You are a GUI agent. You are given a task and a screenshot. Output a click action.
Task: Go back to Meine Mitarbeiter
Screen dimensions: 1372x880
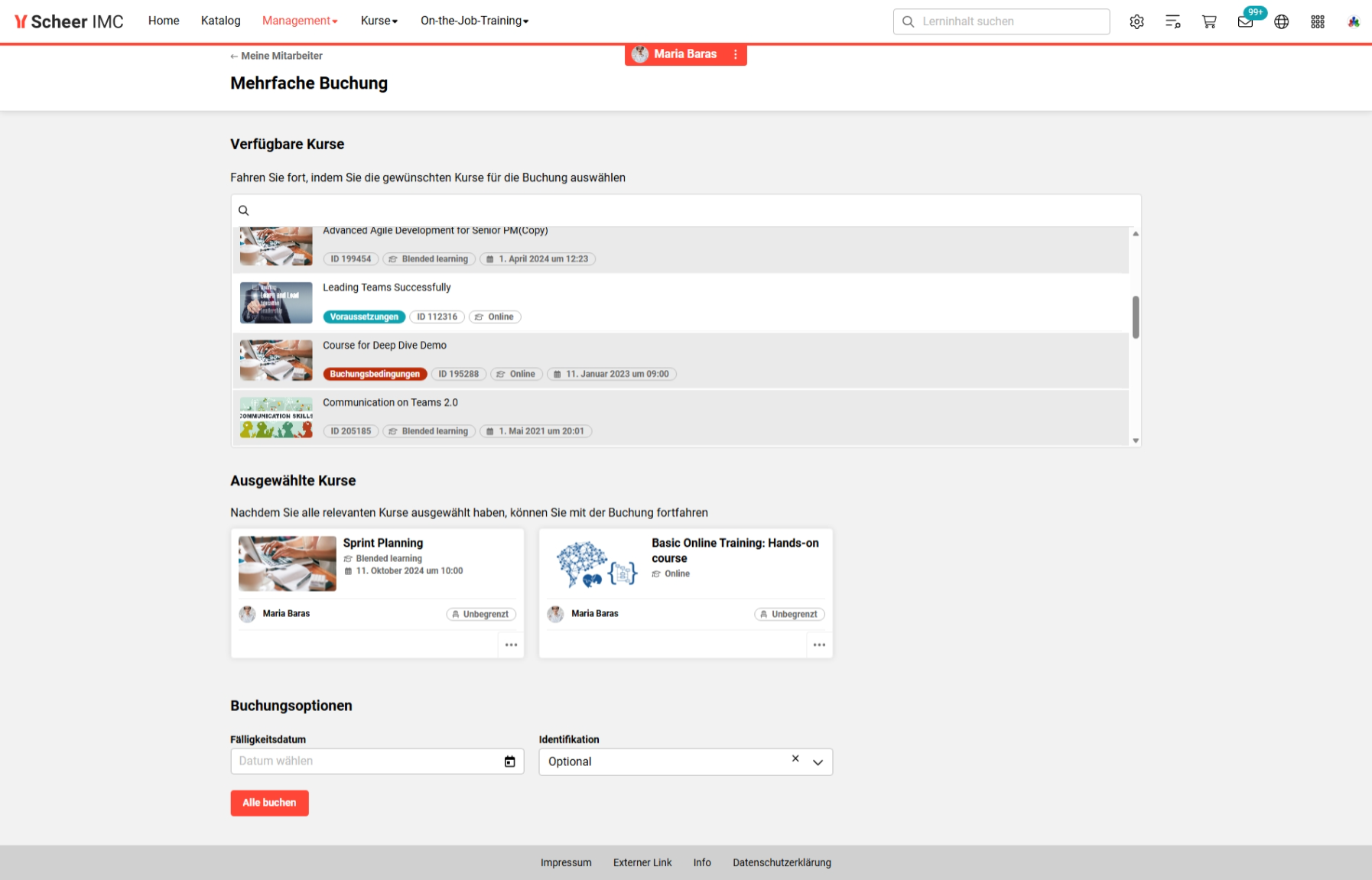pyautogui.click(x=277, y=56)
